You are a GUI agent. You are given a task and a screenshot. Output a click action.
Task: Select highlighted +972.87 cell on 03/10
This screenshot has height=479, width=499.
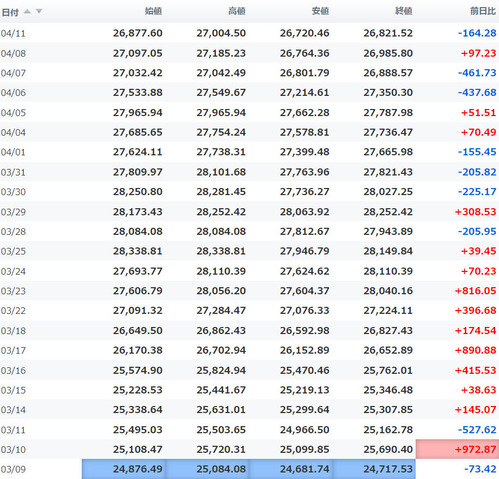[x=457, y=449]
